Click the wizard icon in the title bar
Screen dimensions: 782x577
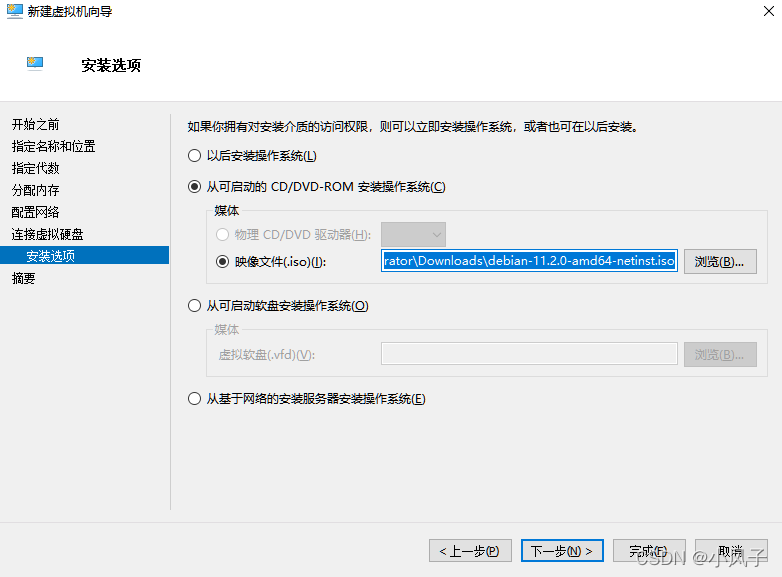coord(14,11)
